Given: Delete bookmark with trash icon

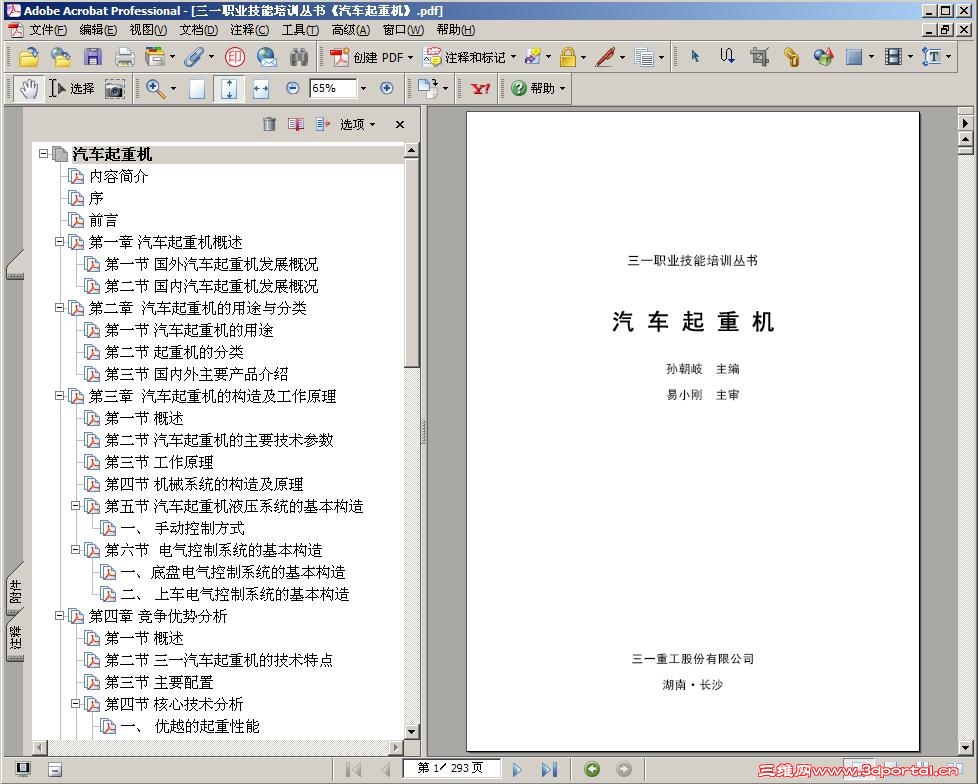Looking at the screenshot, I should tap(269, 124).
